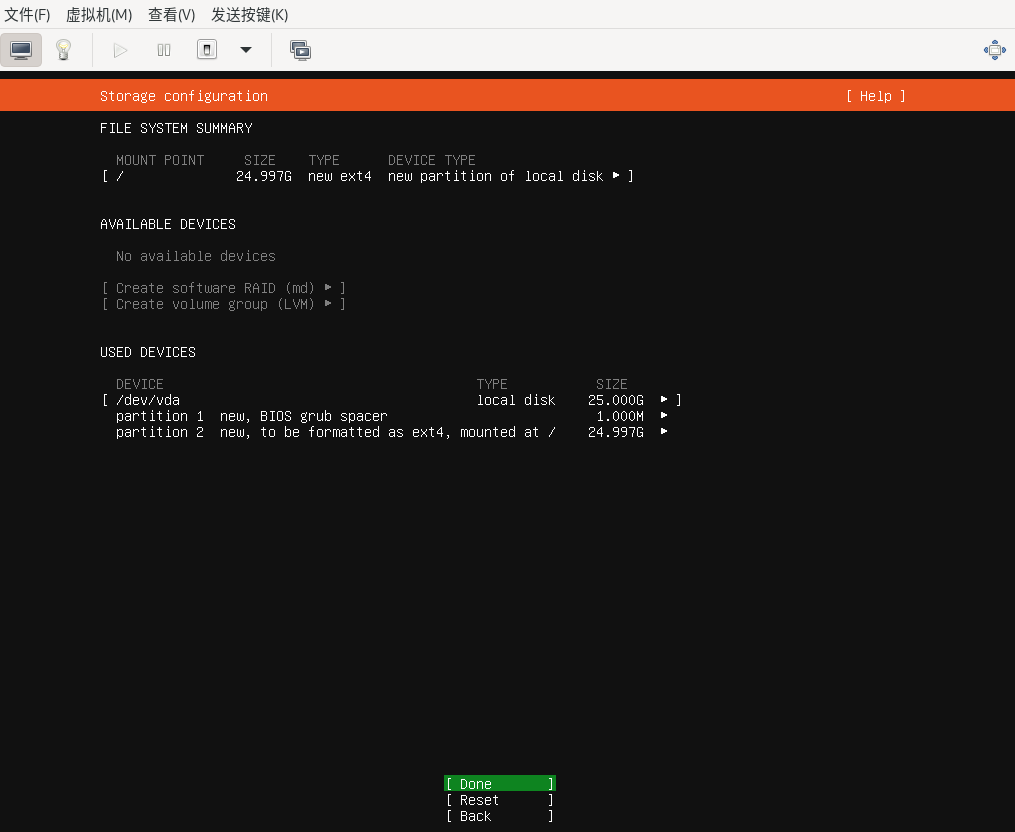1015x832 pixels.
Task: Open the 发送按键(K) menu
Action: (250, 15)
